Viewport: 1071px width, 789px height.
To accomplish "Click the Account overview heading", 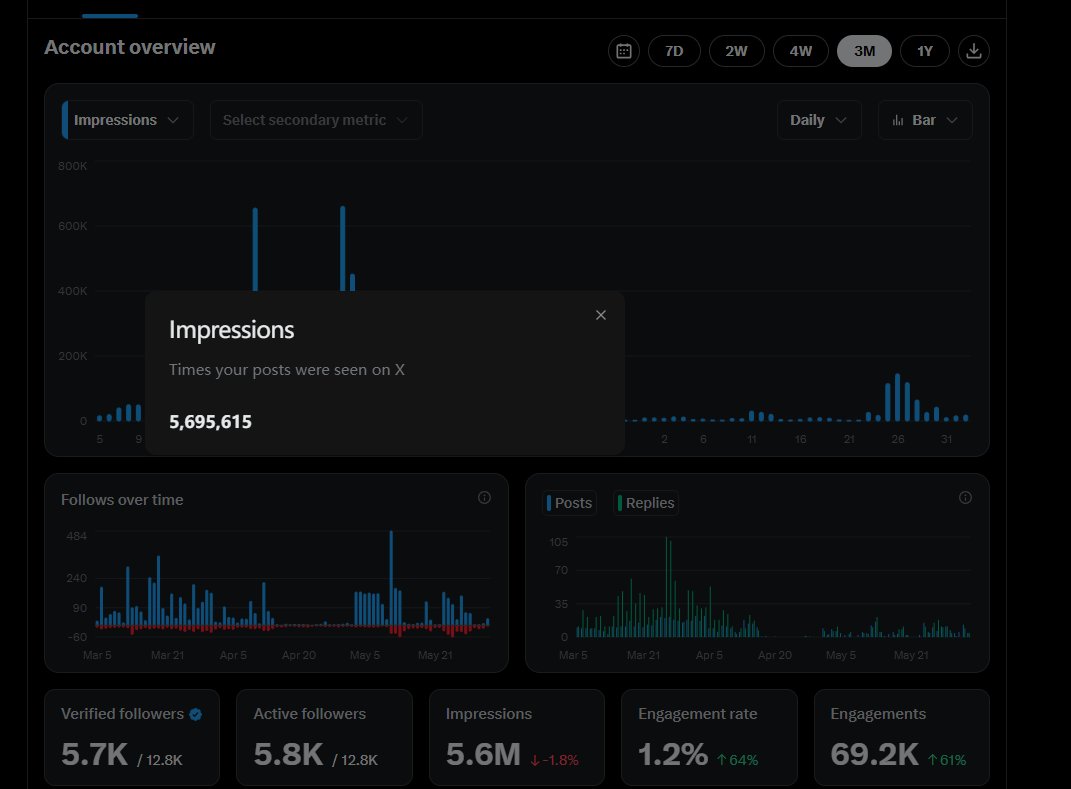I will [x=130, y=47].
